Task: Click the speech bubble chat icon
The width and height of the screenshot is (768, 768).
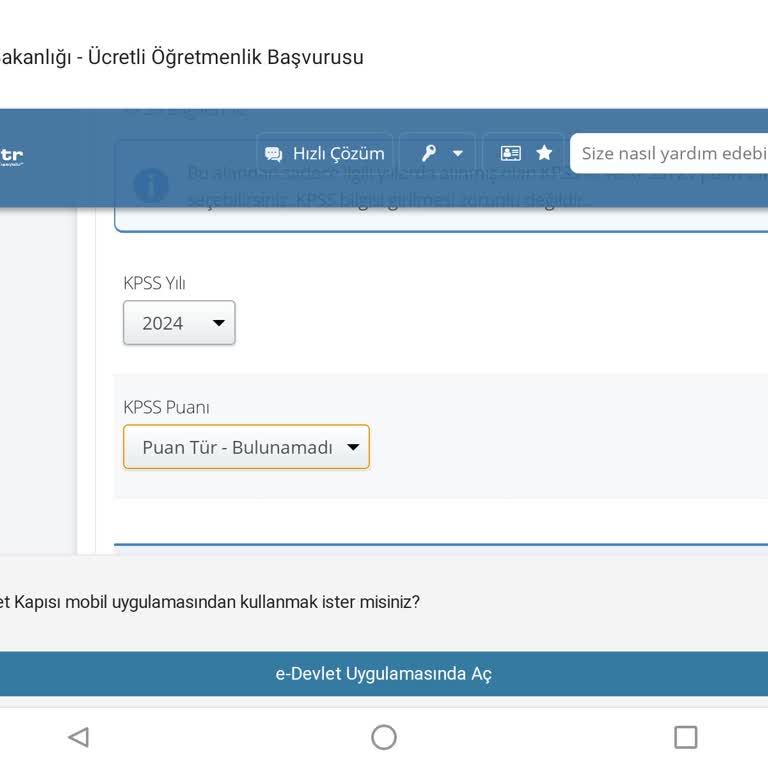Action: tap(273, 154)
